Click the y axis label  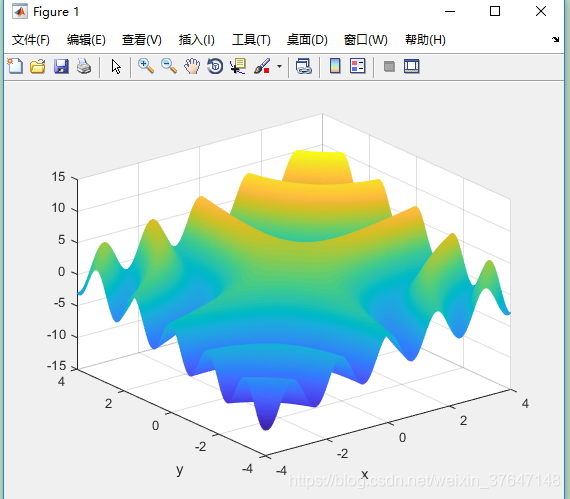tap(180, 470)
